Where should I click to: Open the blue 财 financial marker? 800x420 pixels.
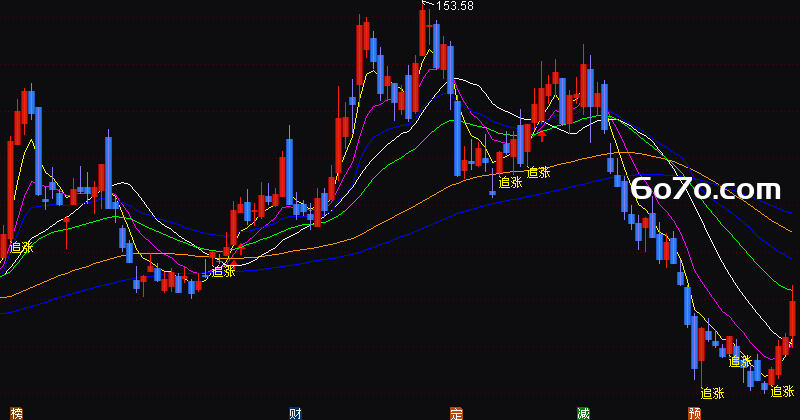click(295, 413)
